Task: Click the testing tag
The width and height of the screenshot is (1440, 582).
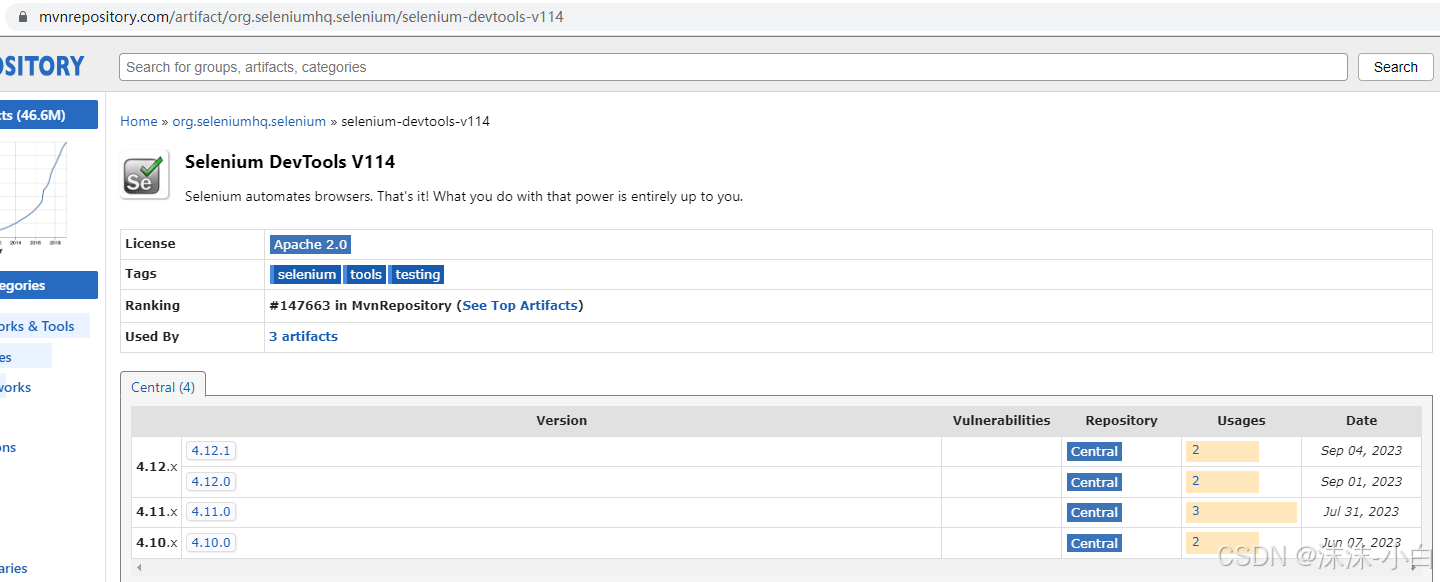Action: [x=417, y=274]
